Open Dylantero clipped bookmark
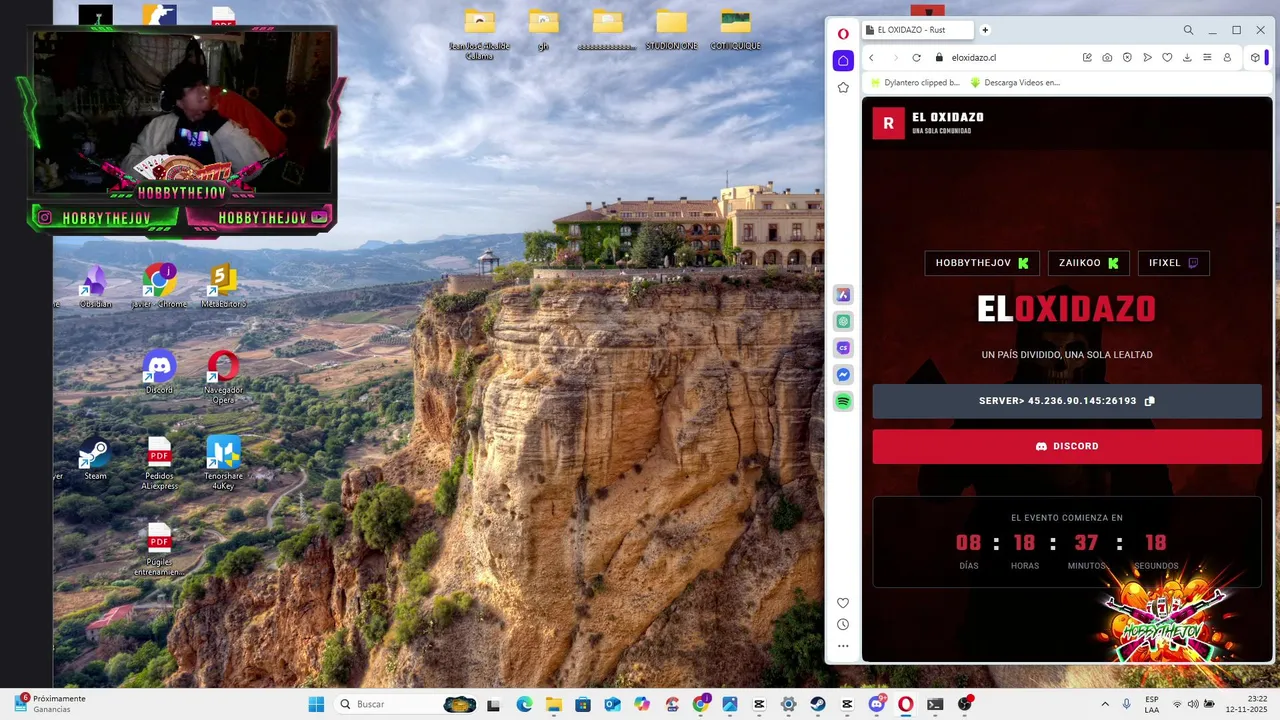This screenshot has width=1280, height=720. tap(915, 83)
